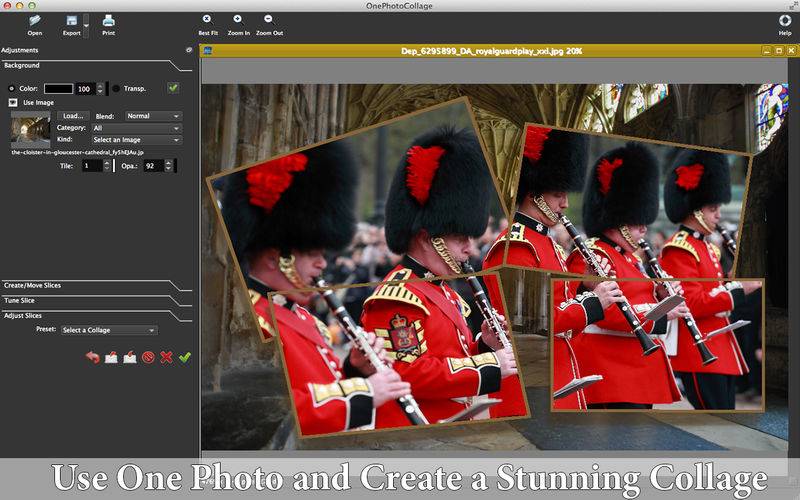Click the white slider bar beside the Tile field
Viewport: 800px width, 500px height.
pos(114,166)
